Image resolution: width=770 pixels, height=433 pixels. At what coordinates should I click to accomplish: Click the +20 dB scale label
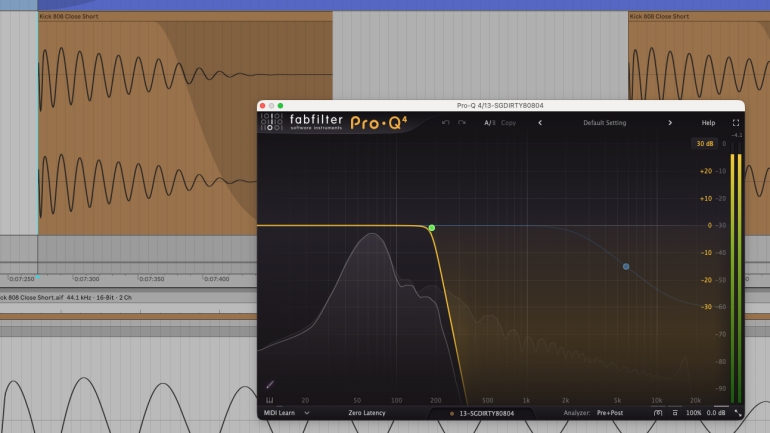[x=706, y=171]
